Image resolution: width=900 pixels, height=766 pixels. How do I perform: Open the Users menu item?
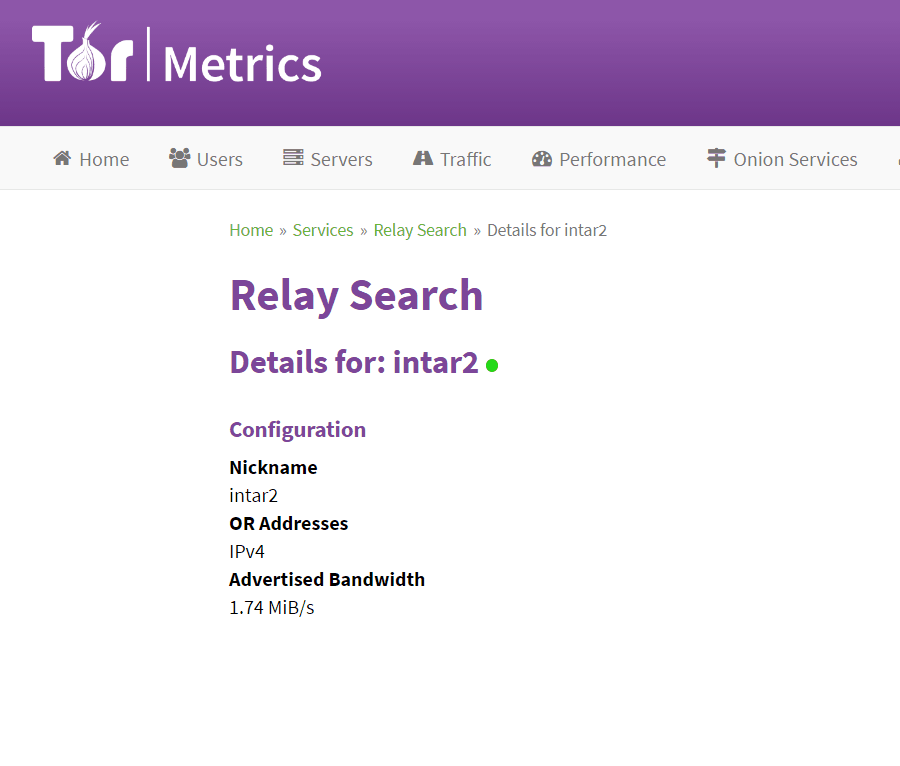(x=206, y=159)
